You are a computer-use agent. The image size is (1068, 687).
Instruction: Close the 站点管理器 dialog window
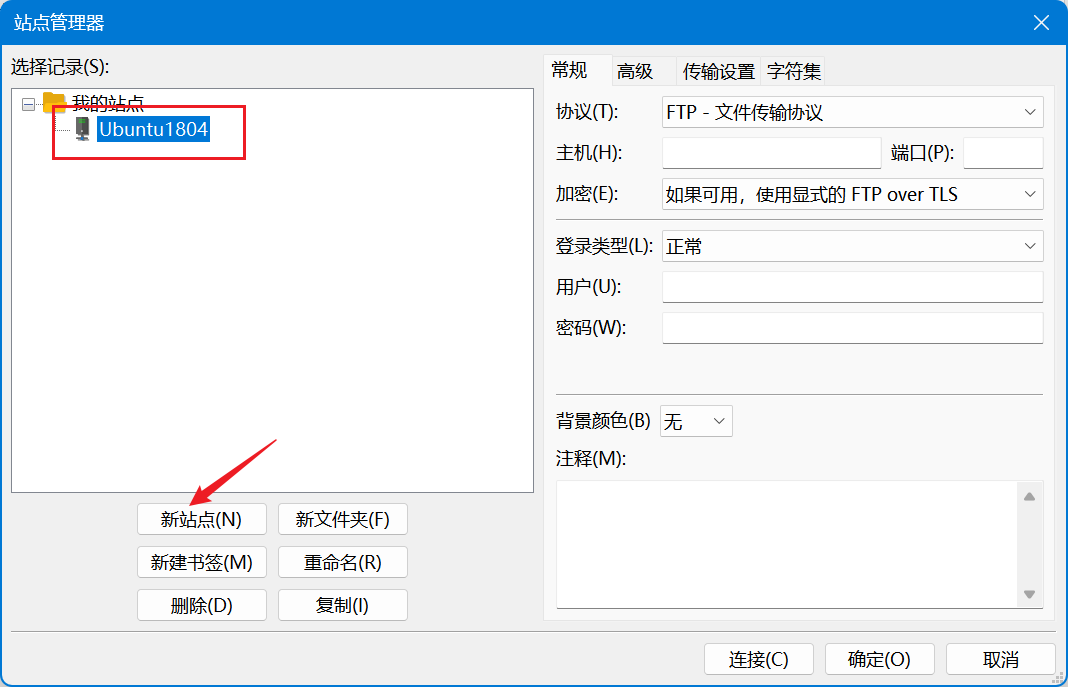pyautogui.click(x=1041, y=22)
